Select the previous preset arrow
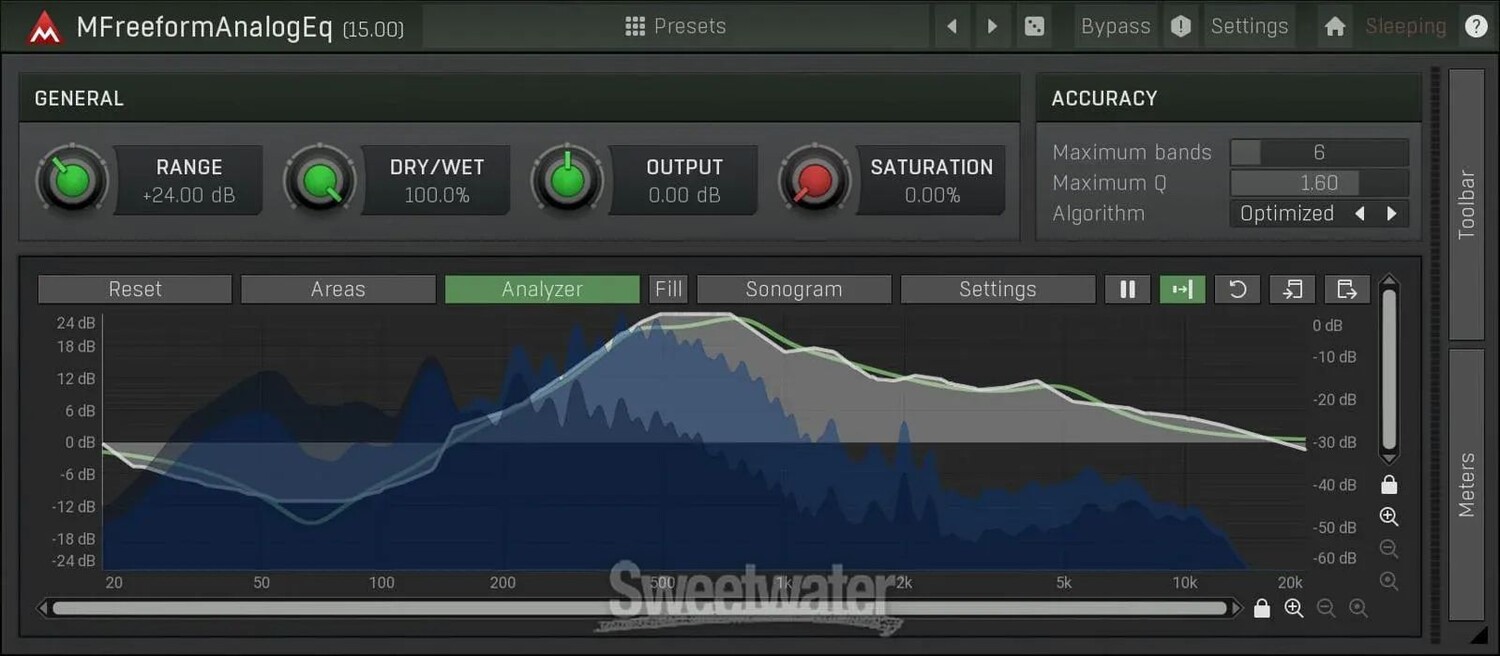Viewport: 1500px width, 656px height. click(x=952, y=26)
